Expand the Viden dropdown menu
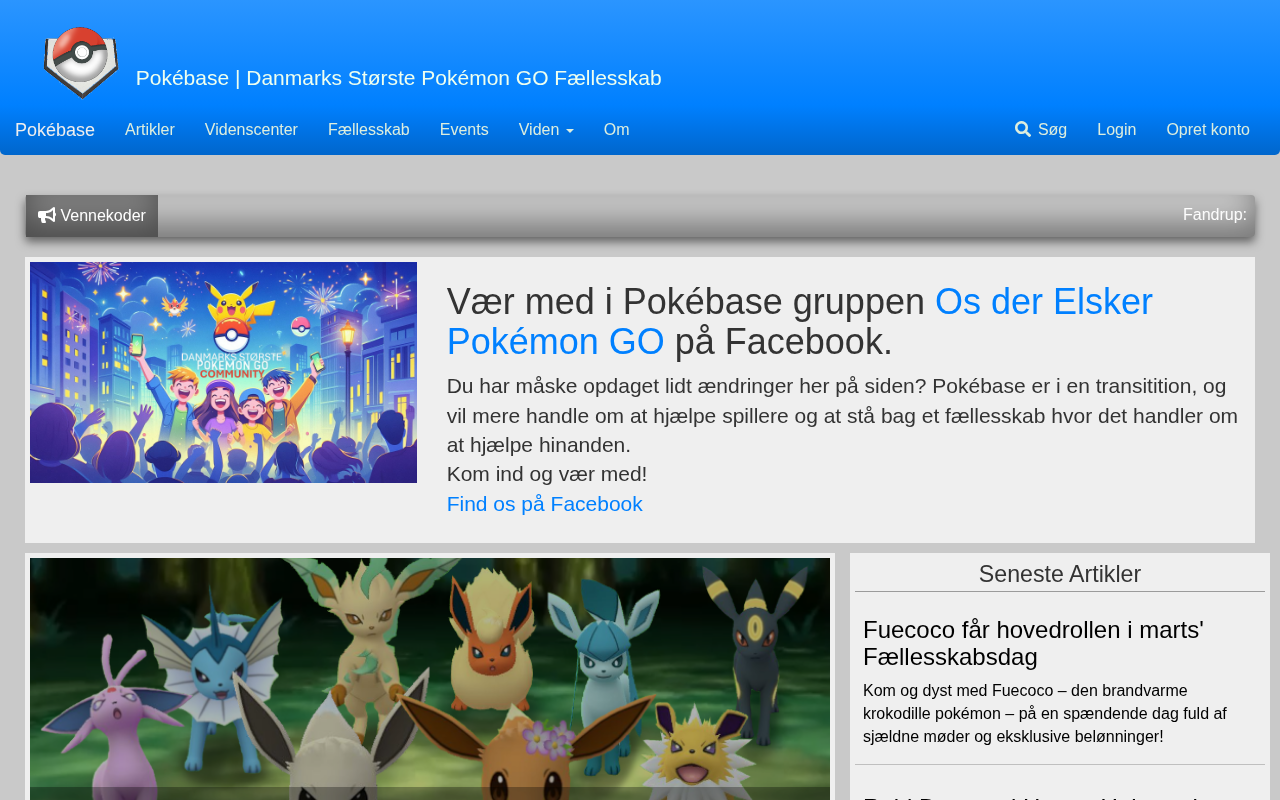 click(546, 130)
